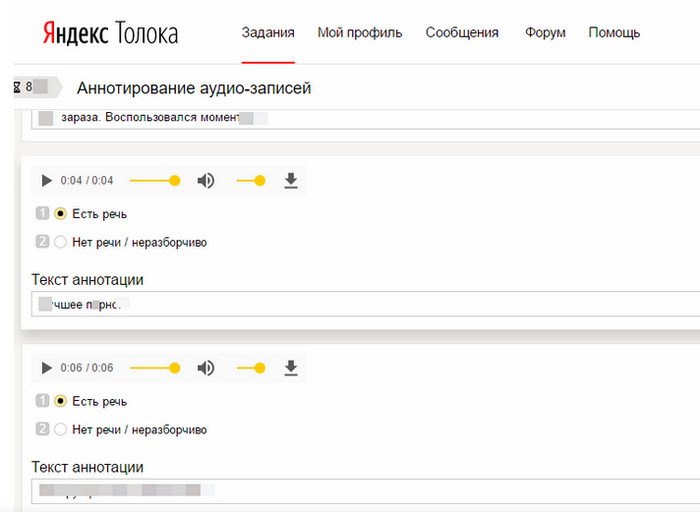Select 'Есть речь' for the 0:04 clip
This screenshot has width=700, height=512.
tap(60, 213)
